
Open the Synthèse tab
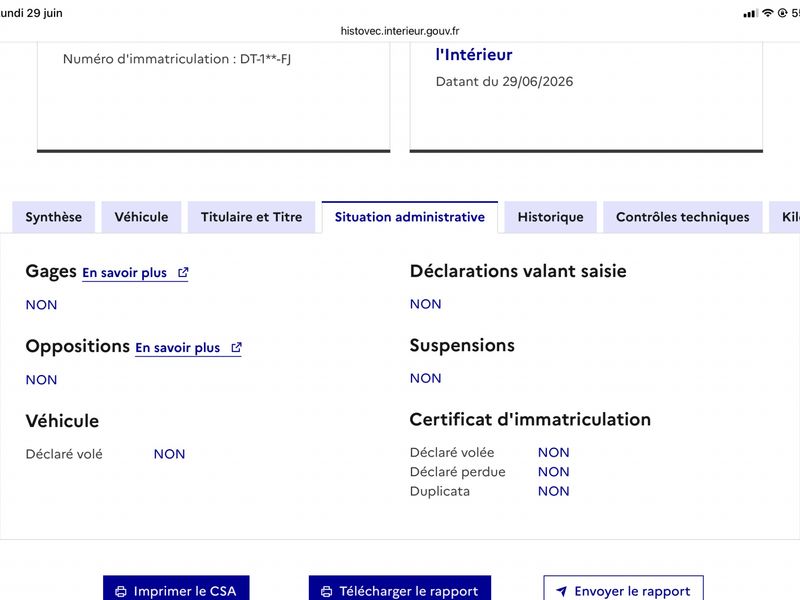54,217
